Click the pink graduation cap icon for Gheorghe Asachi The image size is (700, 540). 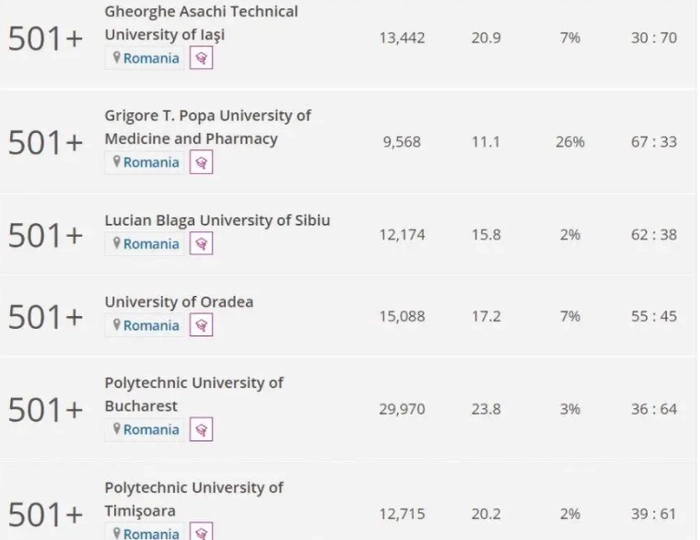point(201,58)
